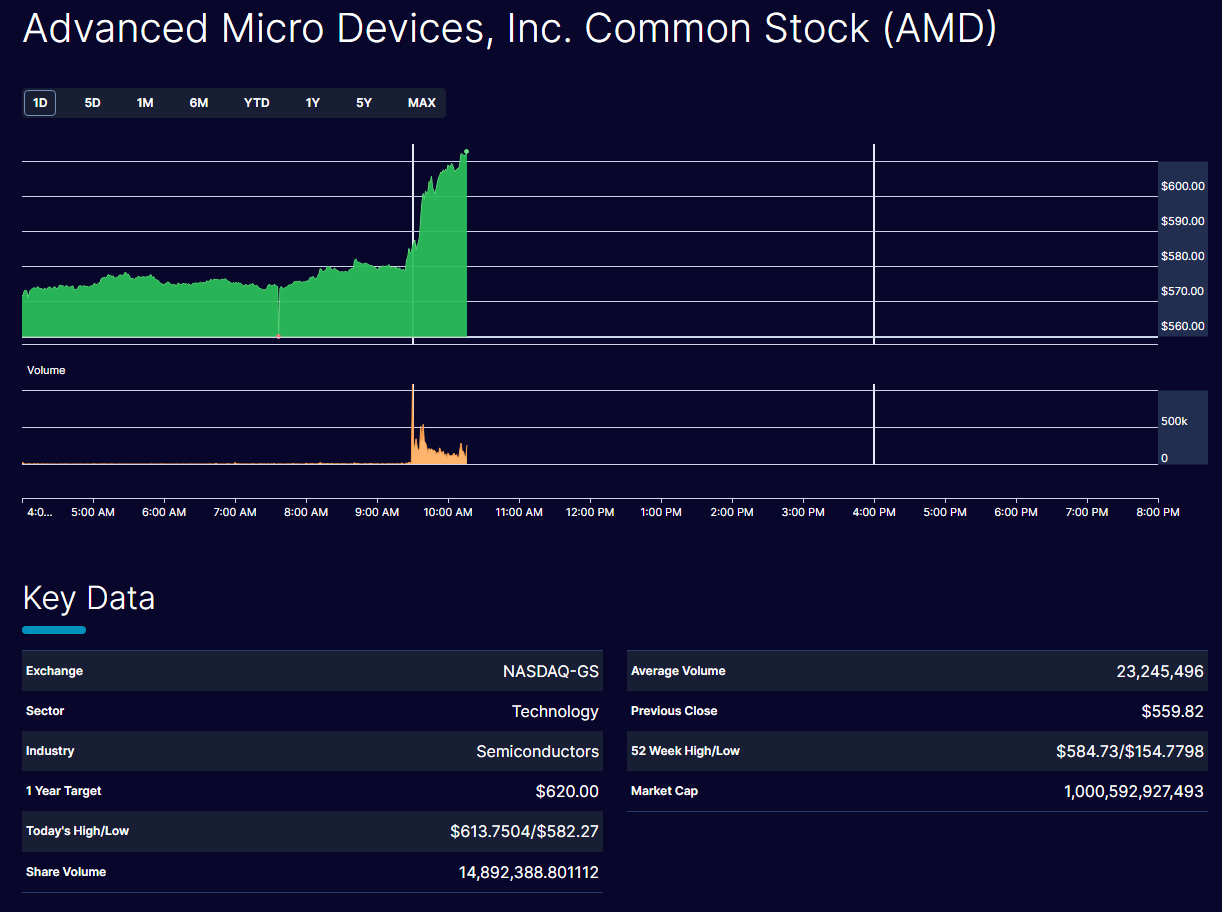Select the 1D time range tab
1222x912 pixels.
[x=40, y=103]
